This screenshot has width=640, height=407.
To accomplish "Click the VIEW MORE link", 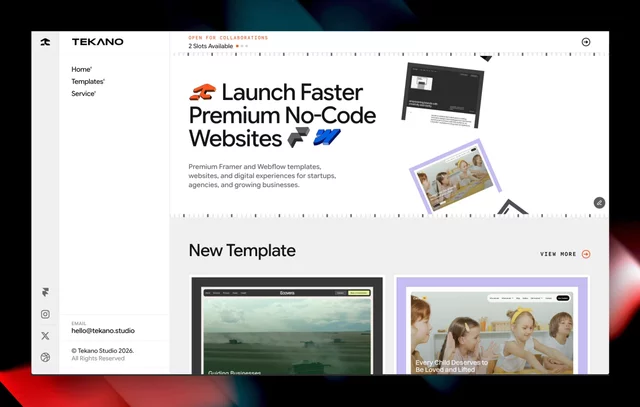I will pyautogui.click(x=558, y=254).
